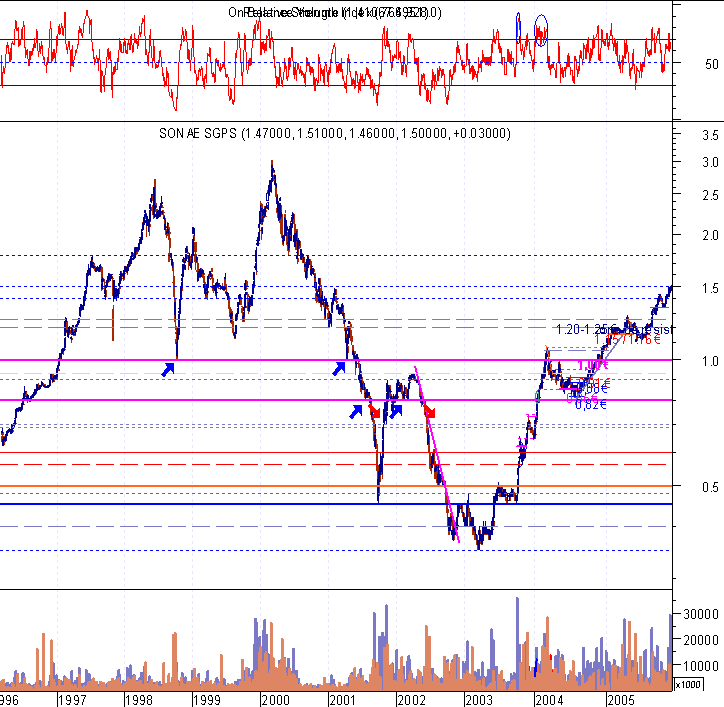The height and width of the screenshot is (707, 724).
Task: Select the magenta descending trendline in 2002
Action: (437, 454)
